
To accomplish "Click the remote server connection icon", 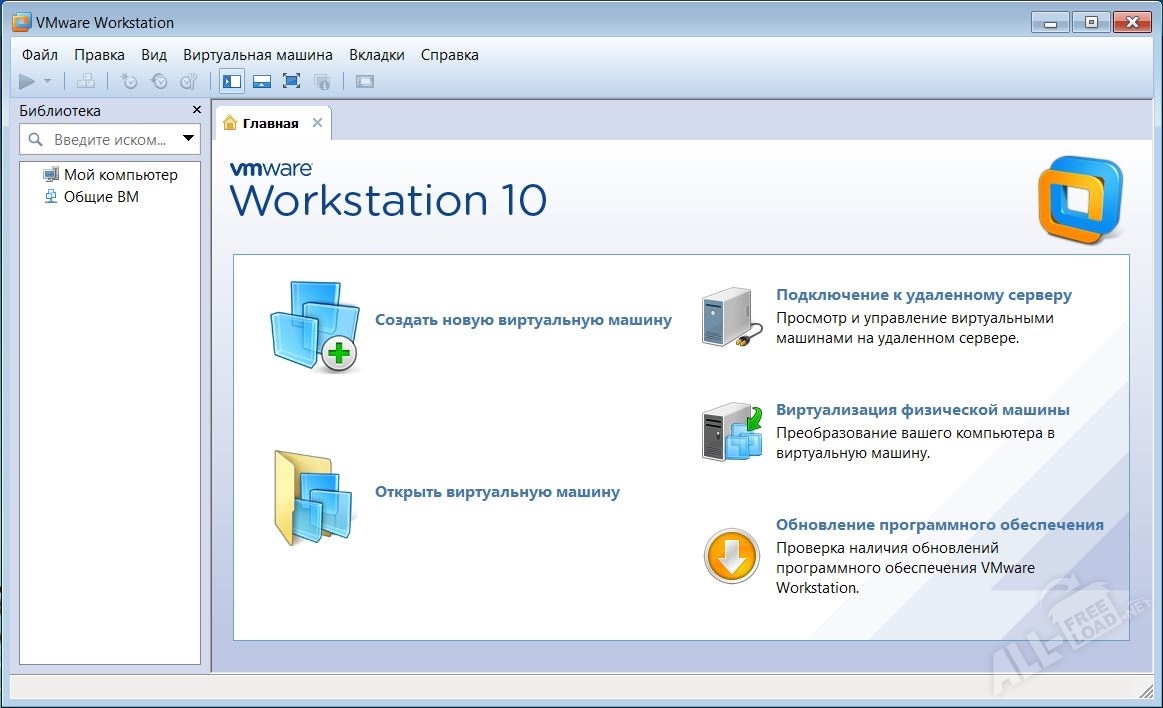I will pos(726,317).
